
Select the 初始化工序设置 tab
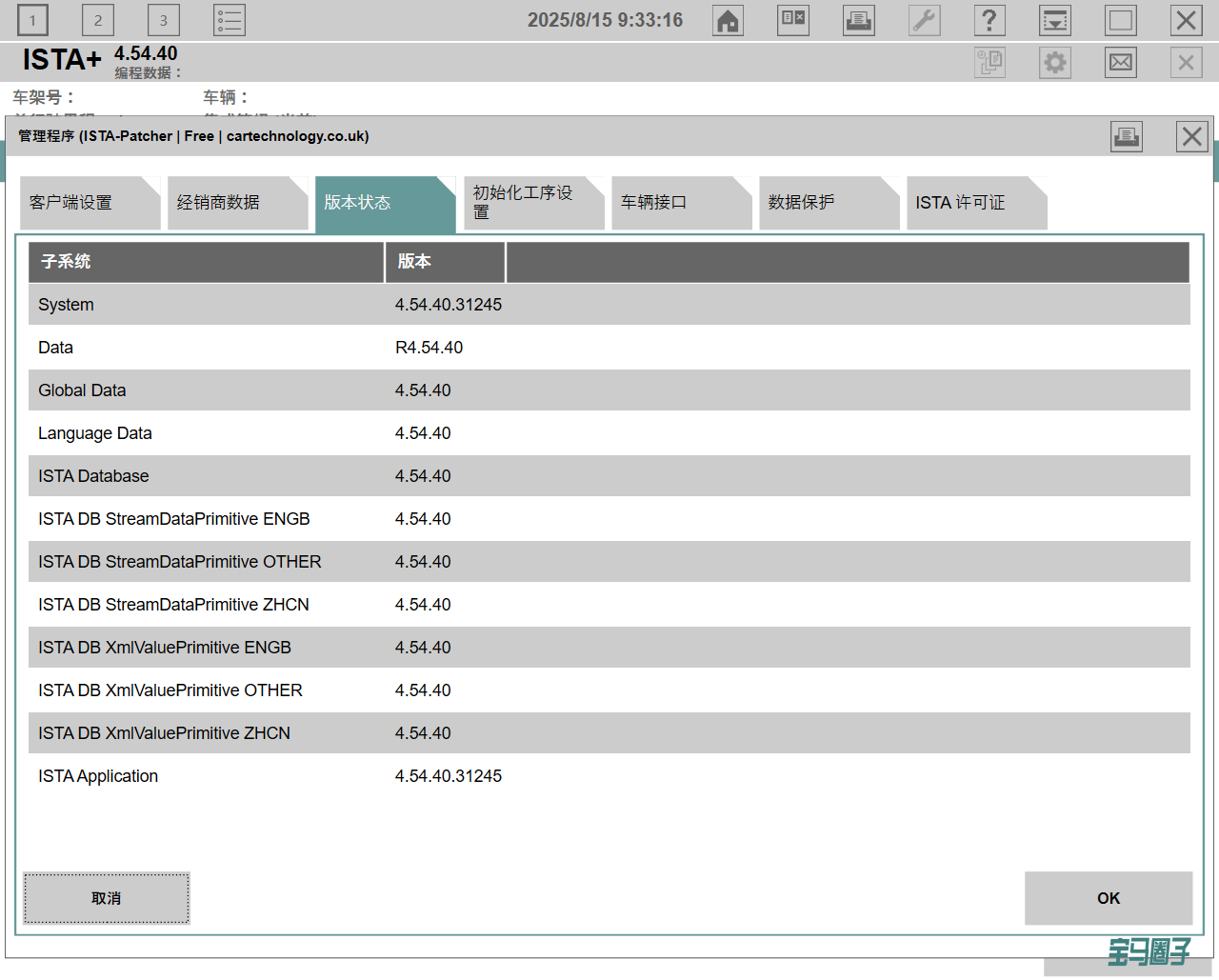[x=531, y=203]
